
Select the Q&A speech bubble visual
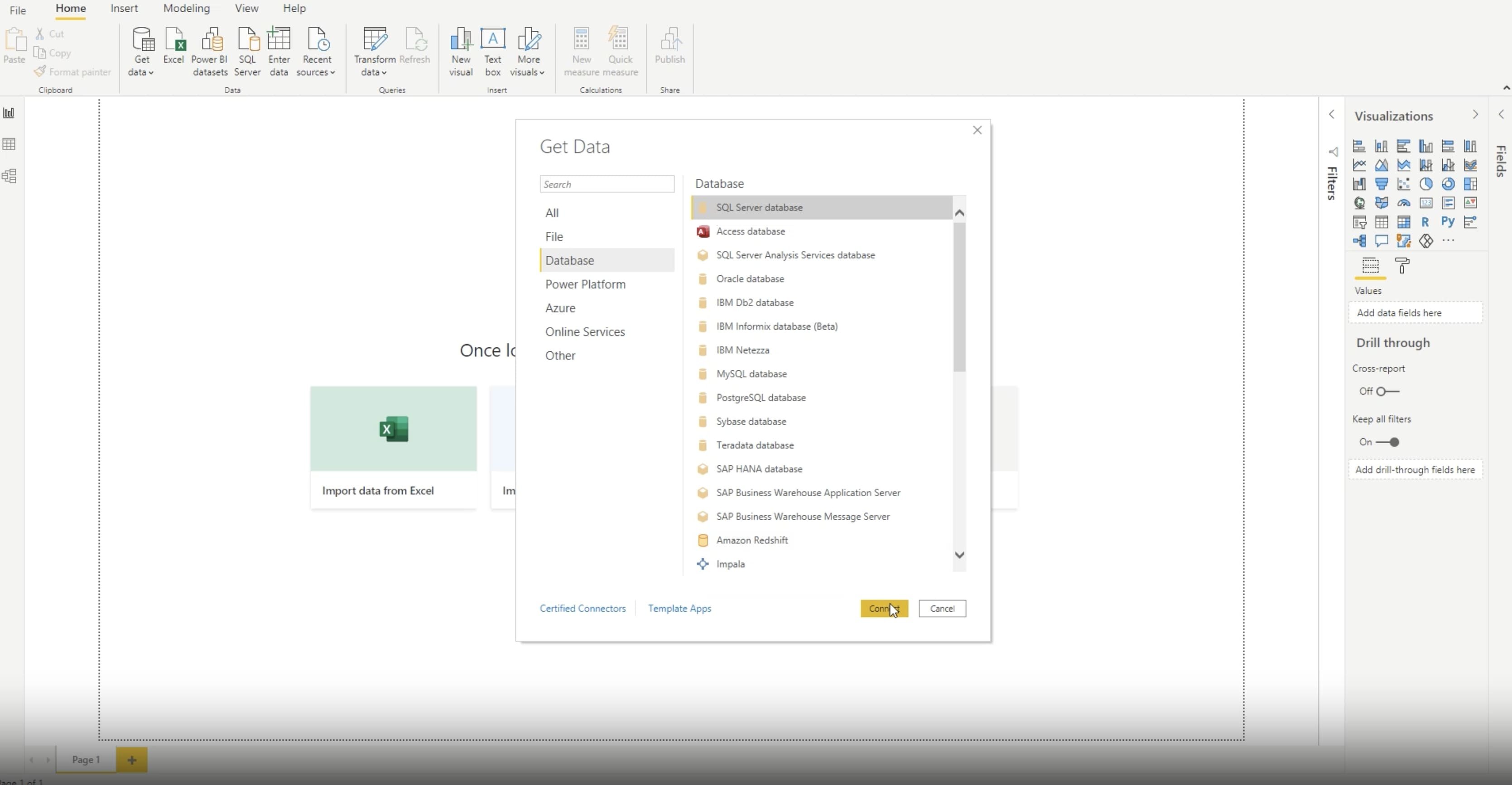(x=1382, y=240)
